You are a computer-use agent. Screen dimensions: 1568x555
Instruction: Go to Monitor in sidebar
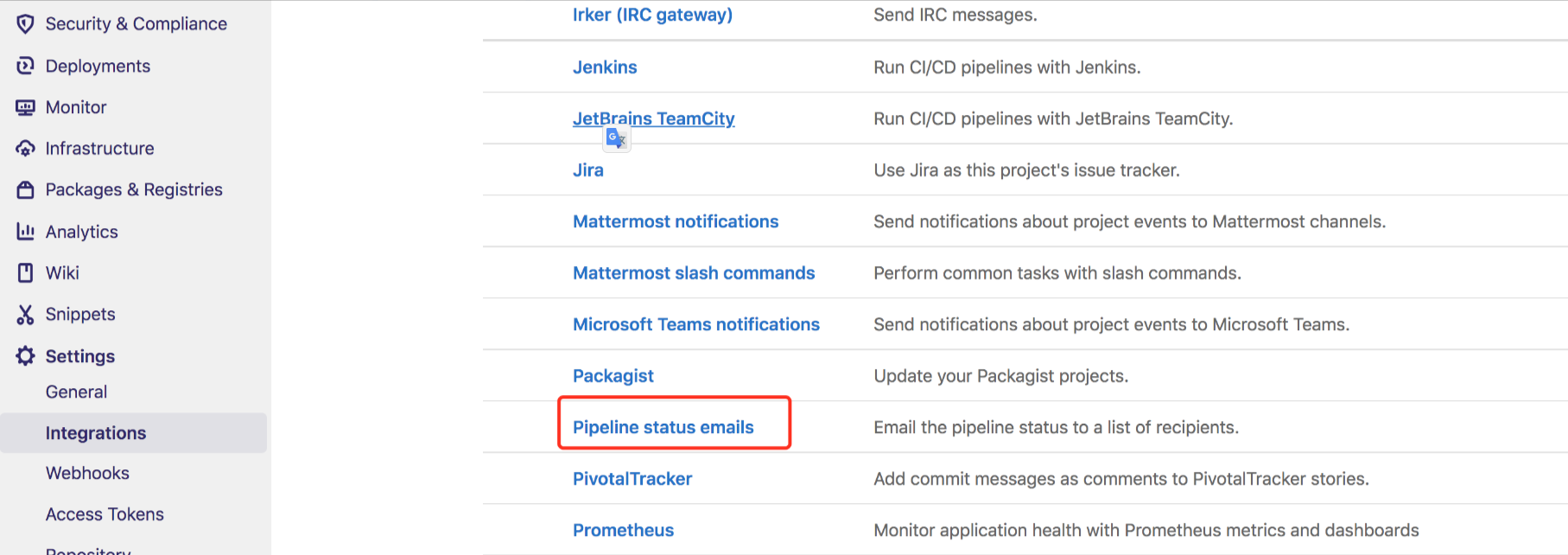click(76, 107)
